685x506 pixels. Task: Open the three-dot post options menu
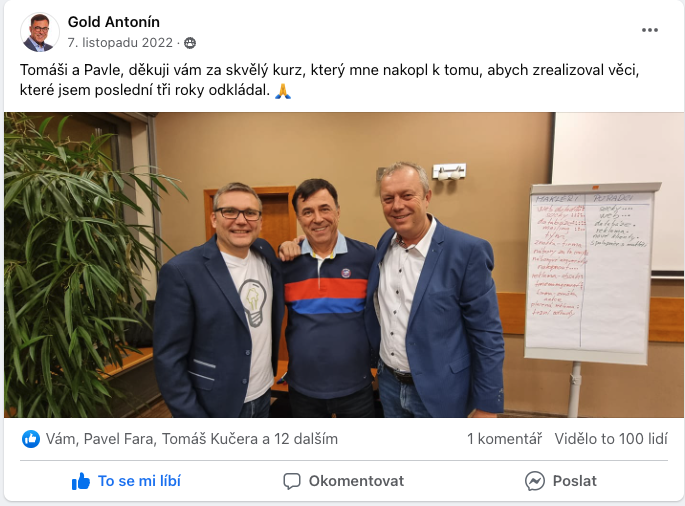point(650,30)
